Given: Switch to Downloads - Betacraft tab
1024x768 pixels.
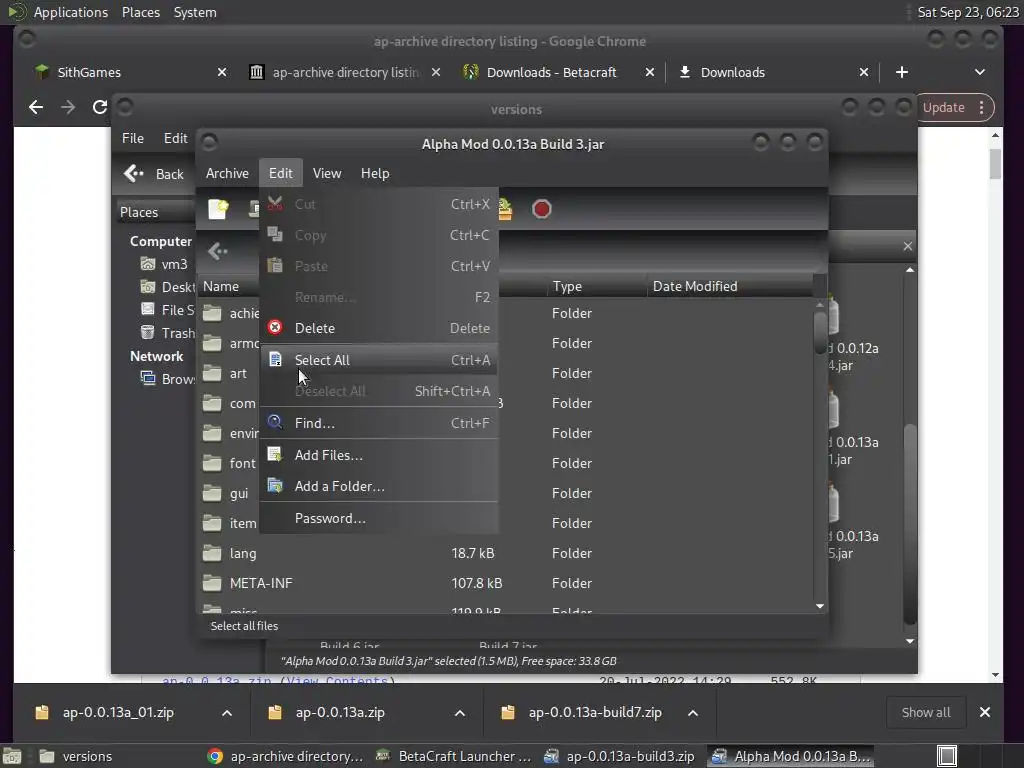Looking at the screenshot, I should tap(551, 72).
